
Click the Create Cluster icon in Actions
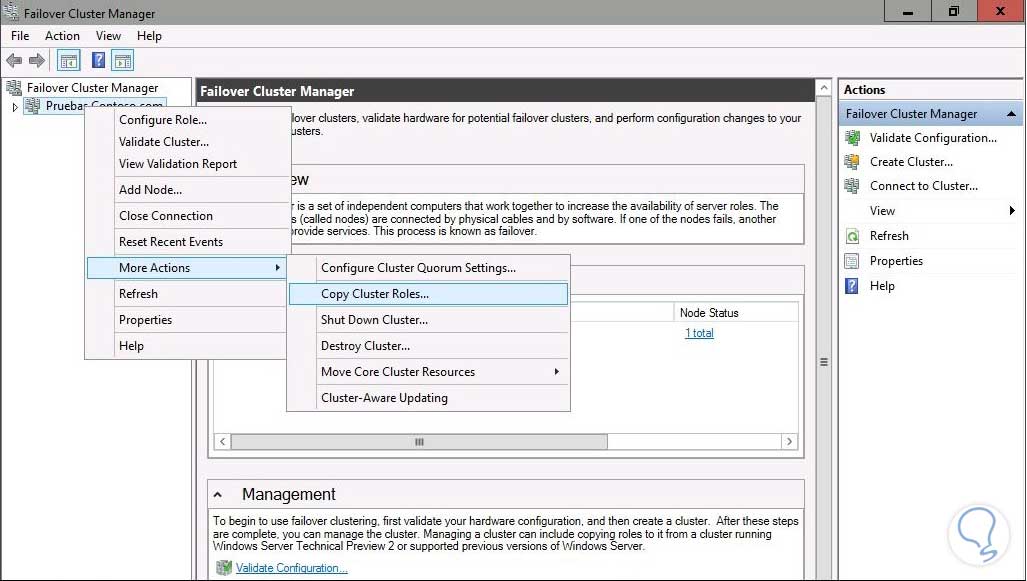pyautogui.click(x=852, y=162)
